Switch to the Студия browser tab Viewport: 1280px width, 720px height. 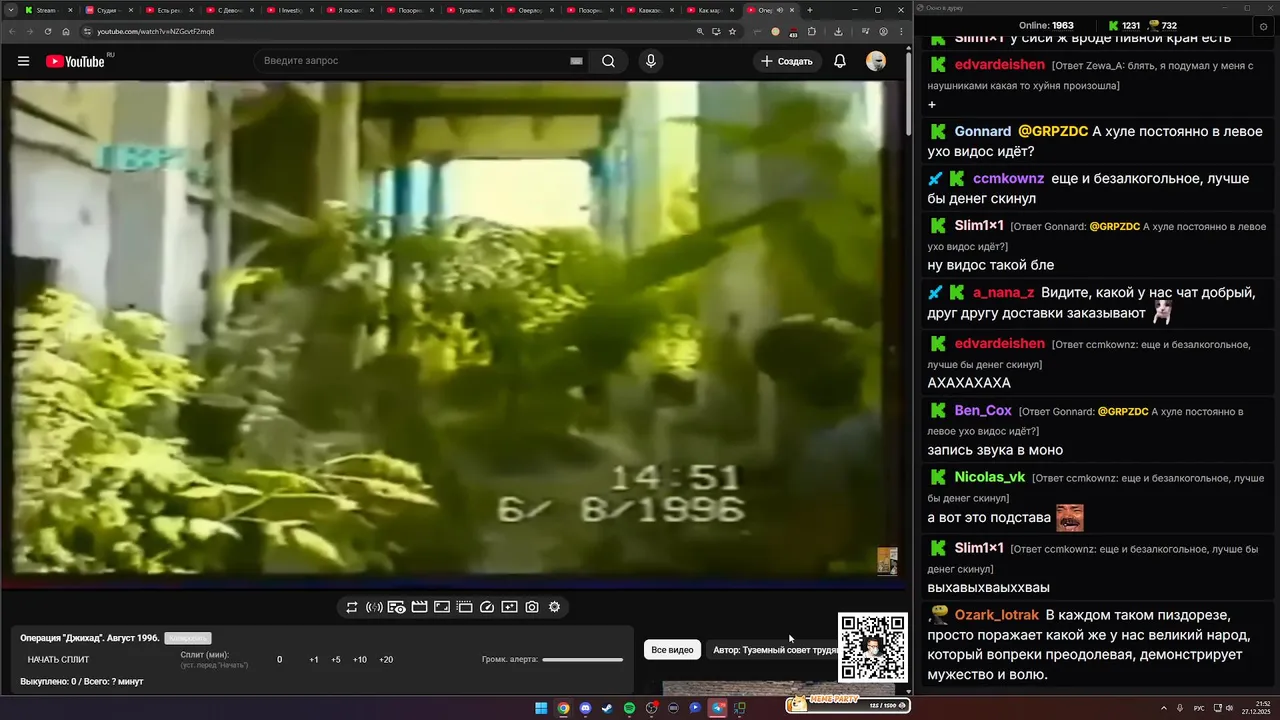tap(106, 10)
